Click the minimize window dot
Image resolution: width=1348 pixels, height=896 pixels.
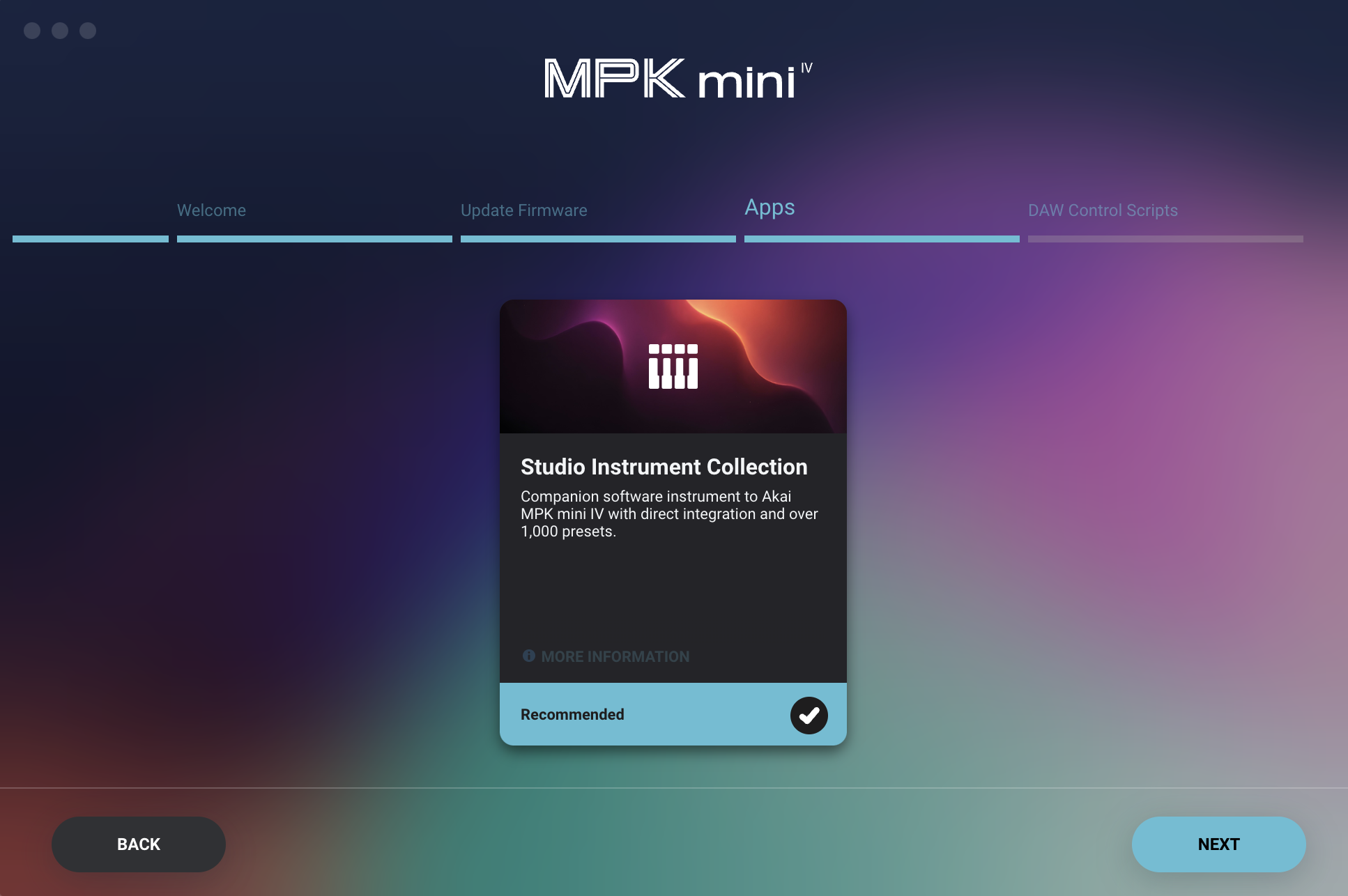60,31
